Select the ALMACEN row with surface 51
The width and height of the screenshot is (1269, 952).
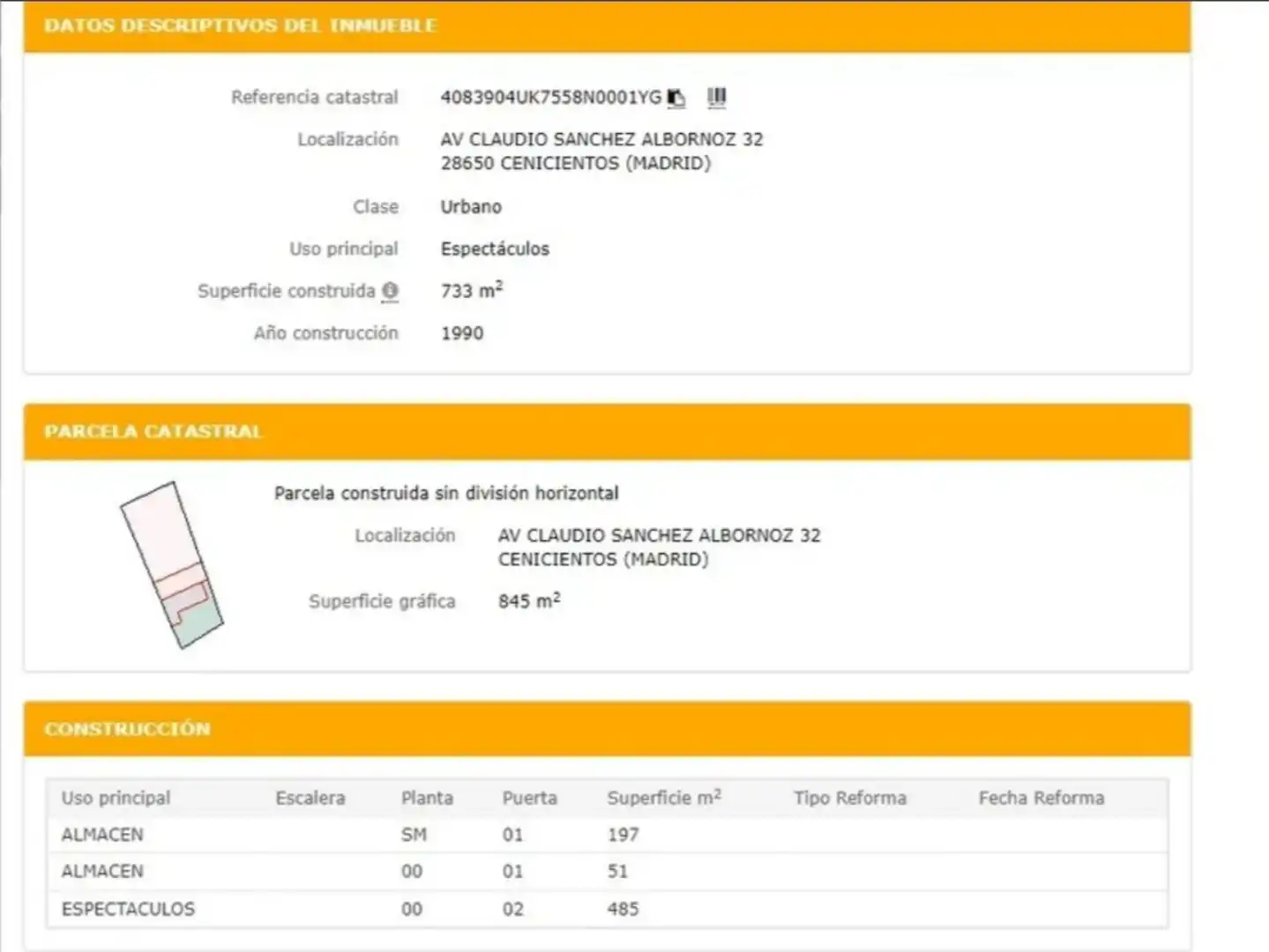click(x=608, y=871)
